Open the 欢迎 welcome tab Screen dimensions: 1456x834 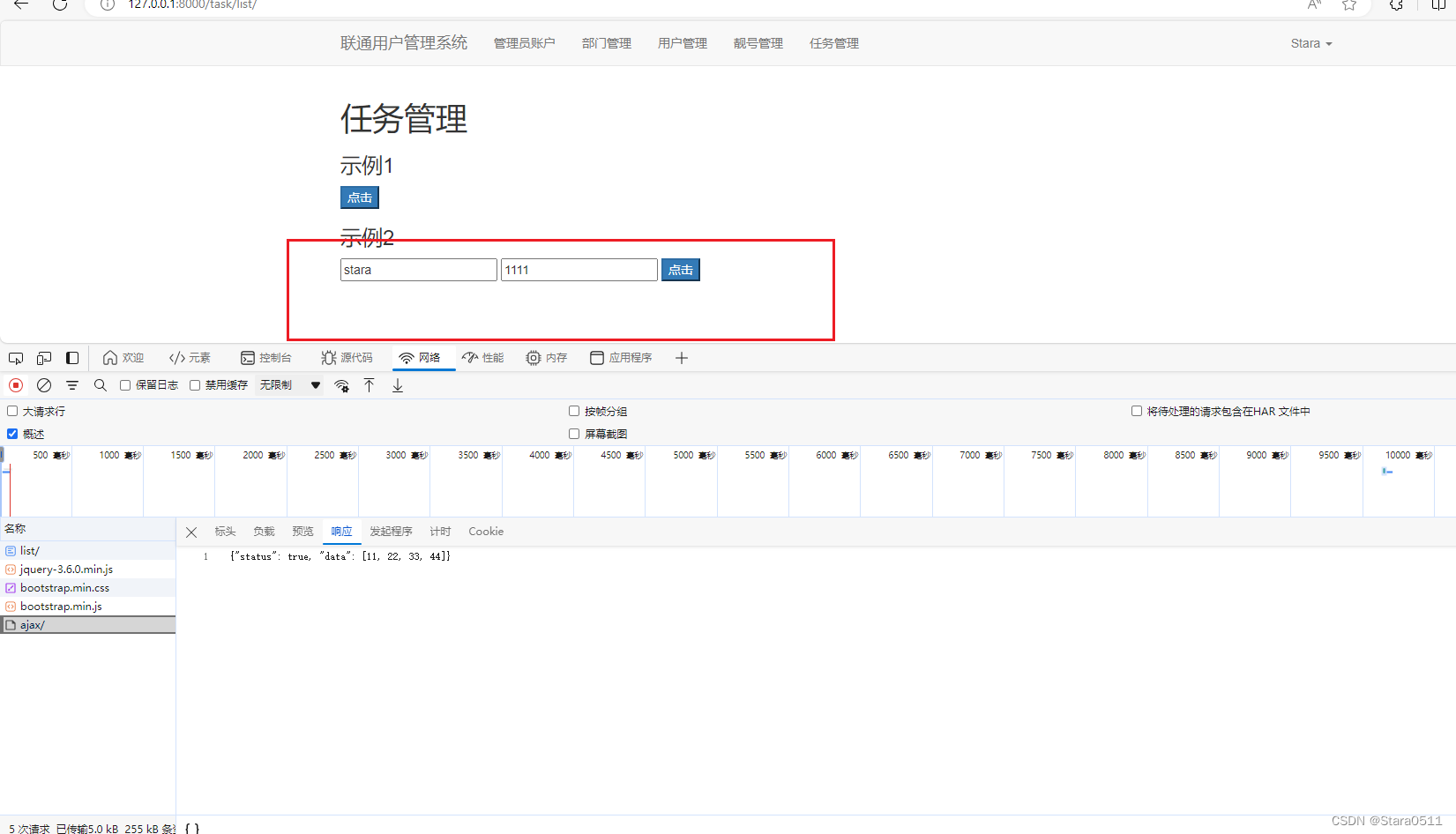click(123, 358)
